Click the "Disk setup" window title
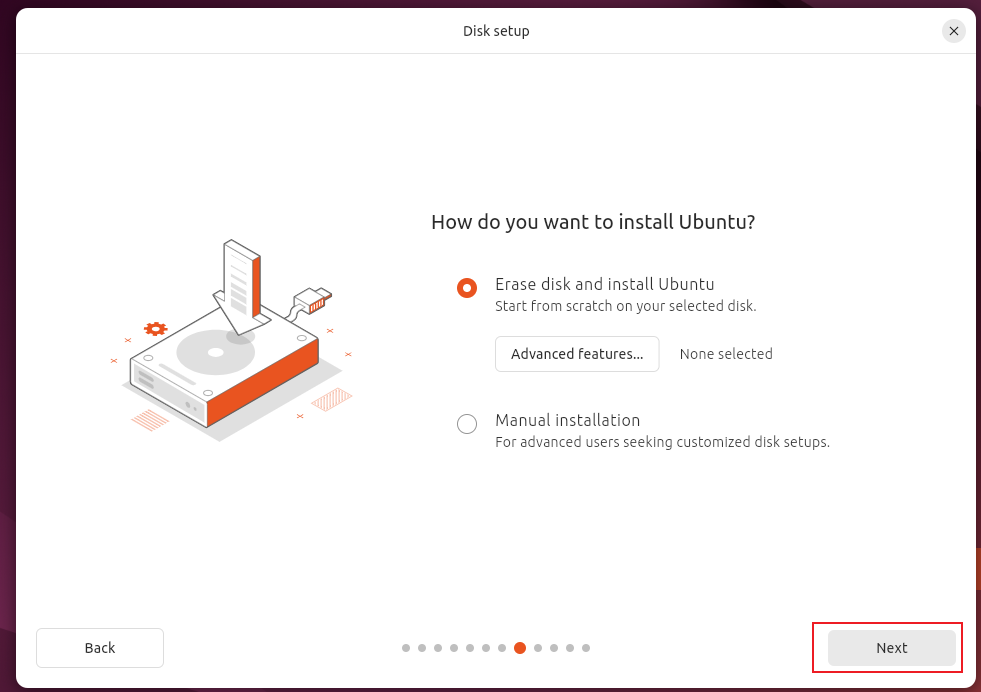 pyautogui.click(x=496, y=31)
